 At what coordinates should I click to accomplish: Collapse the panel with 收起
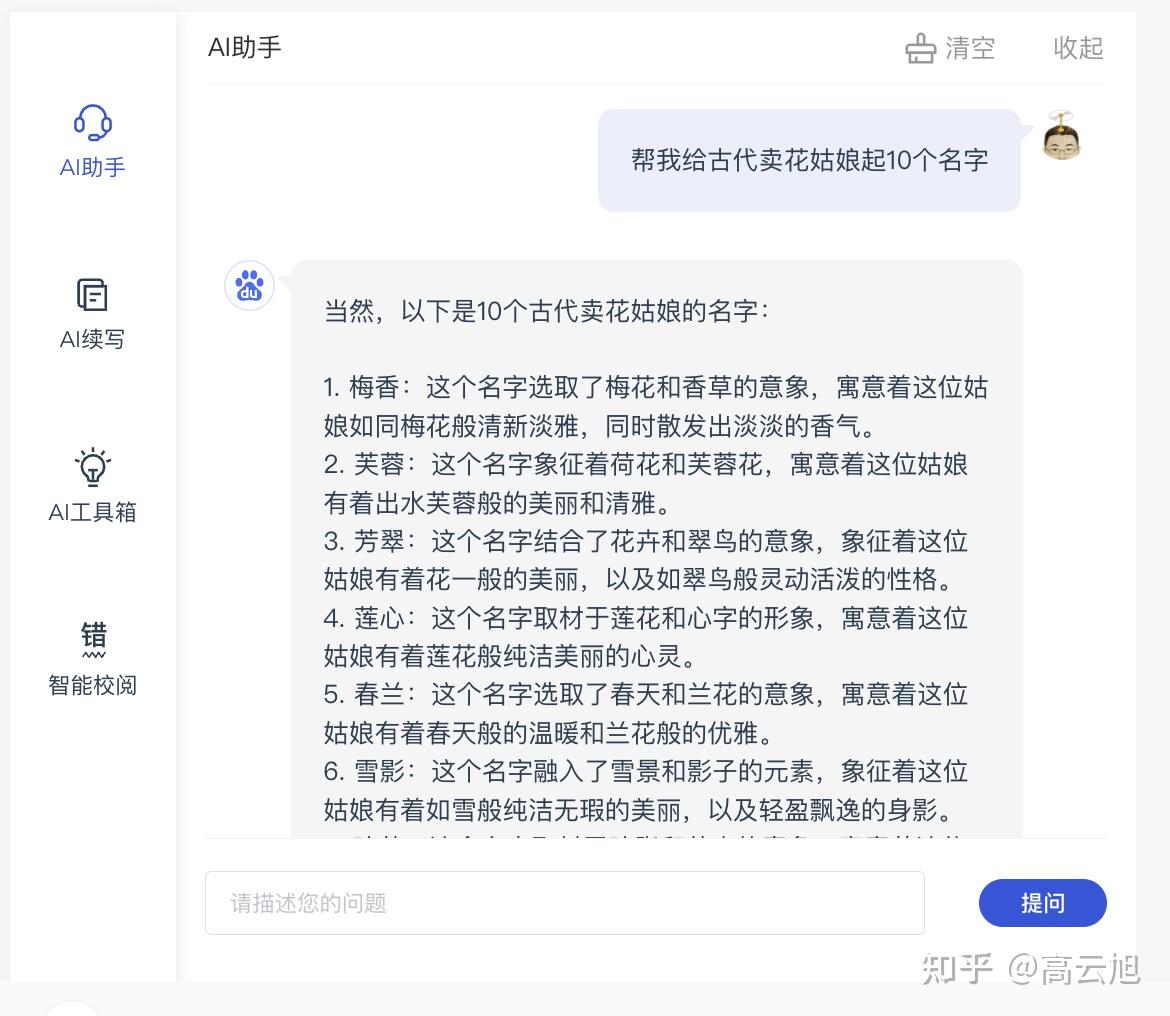[x=1078, y=48]
